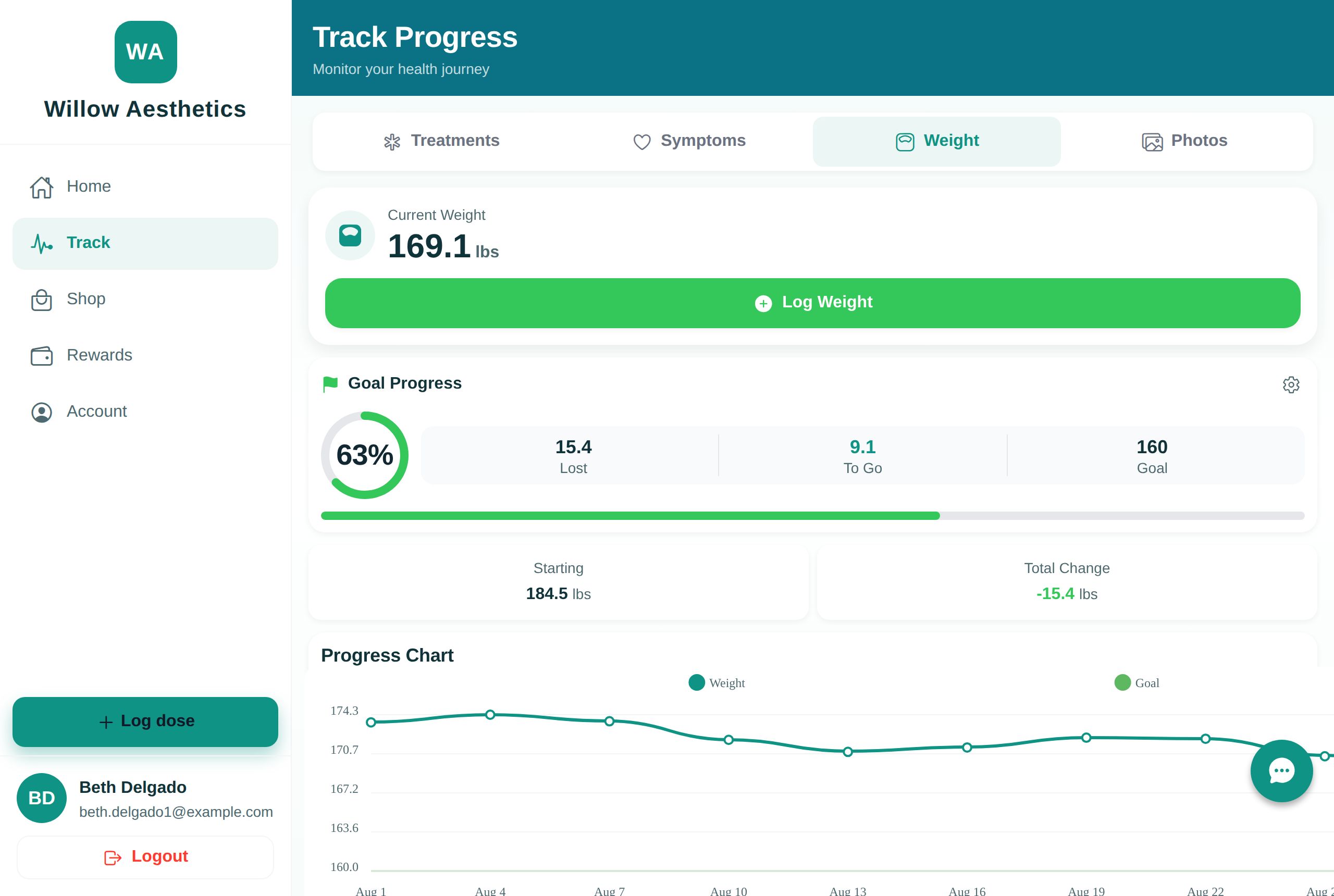
Task: Click the beth.delgado1@example.com email
Action: [x=176, y=812]
